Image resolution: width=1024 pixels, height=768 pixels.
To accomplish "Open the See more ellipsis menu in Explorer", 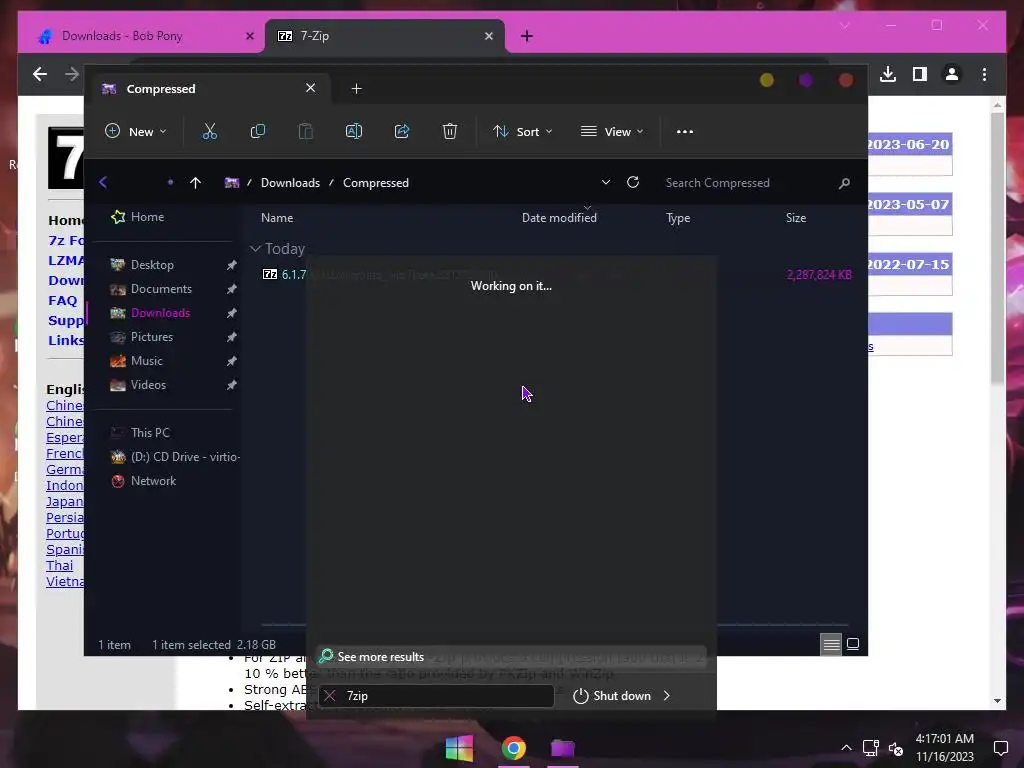I will click(x=684, y=131).
